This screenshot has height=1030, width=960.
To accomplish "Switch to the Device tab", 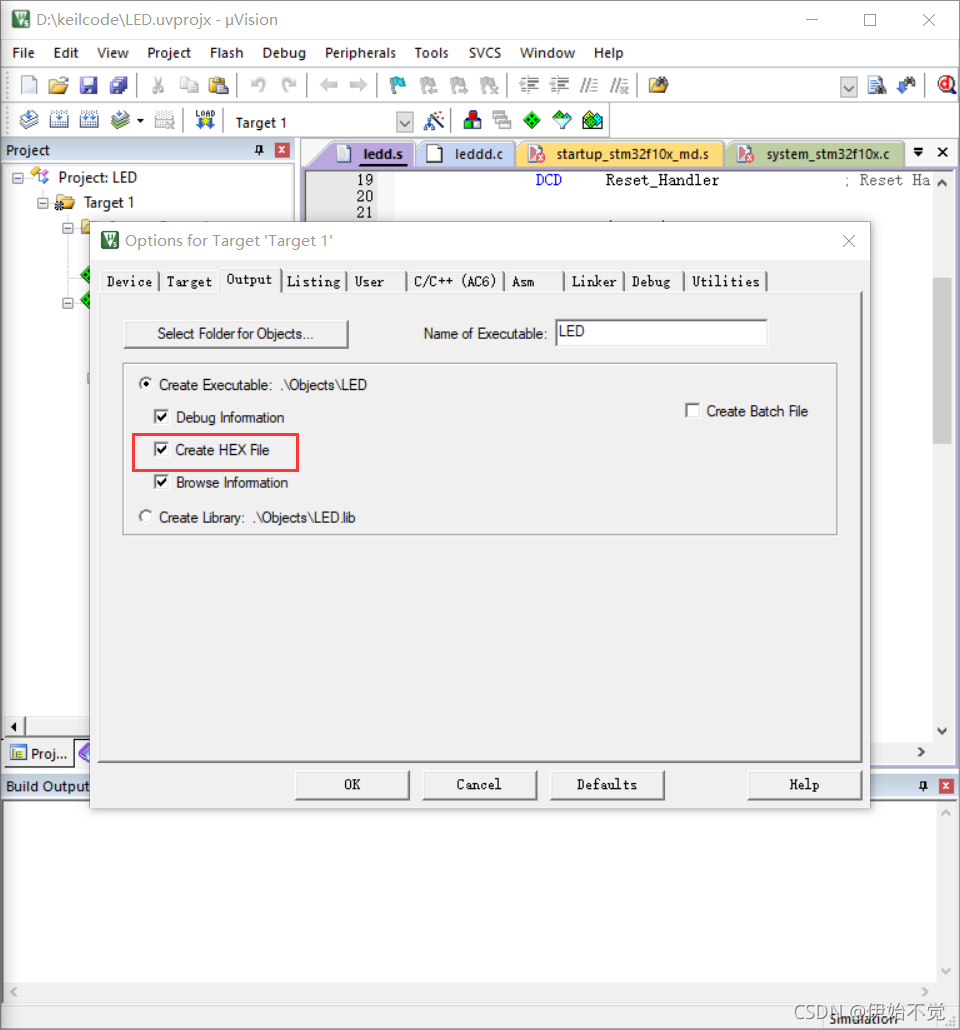I will (x=129, y=281).
